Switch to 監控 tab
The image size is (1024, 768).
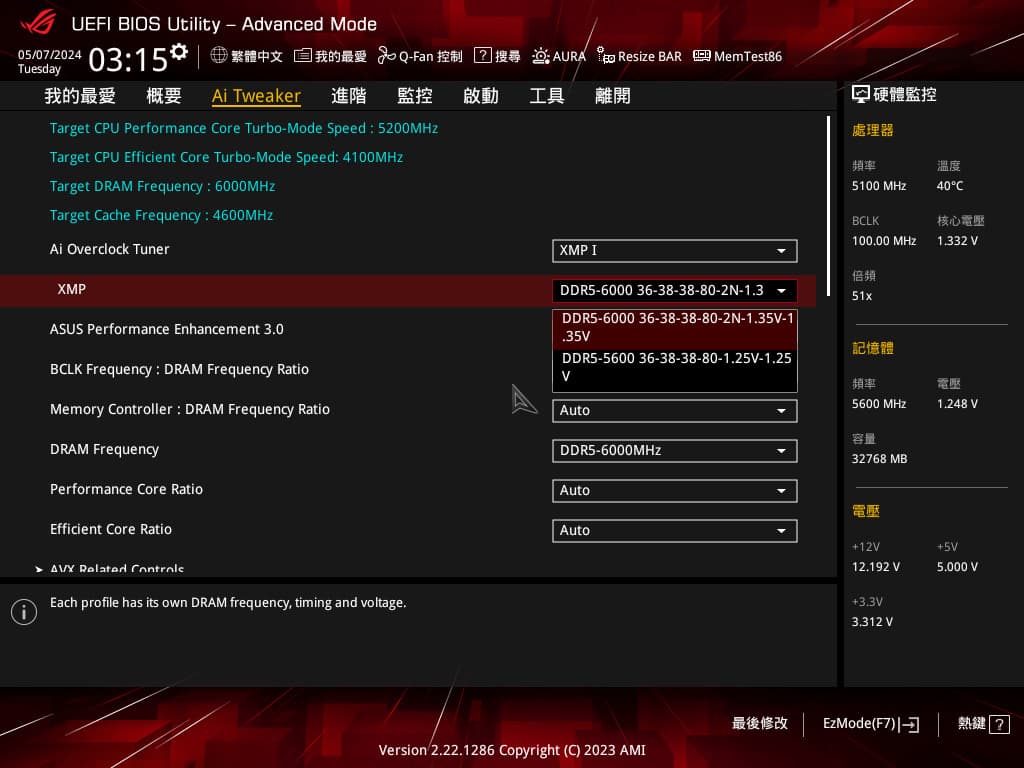415,96
